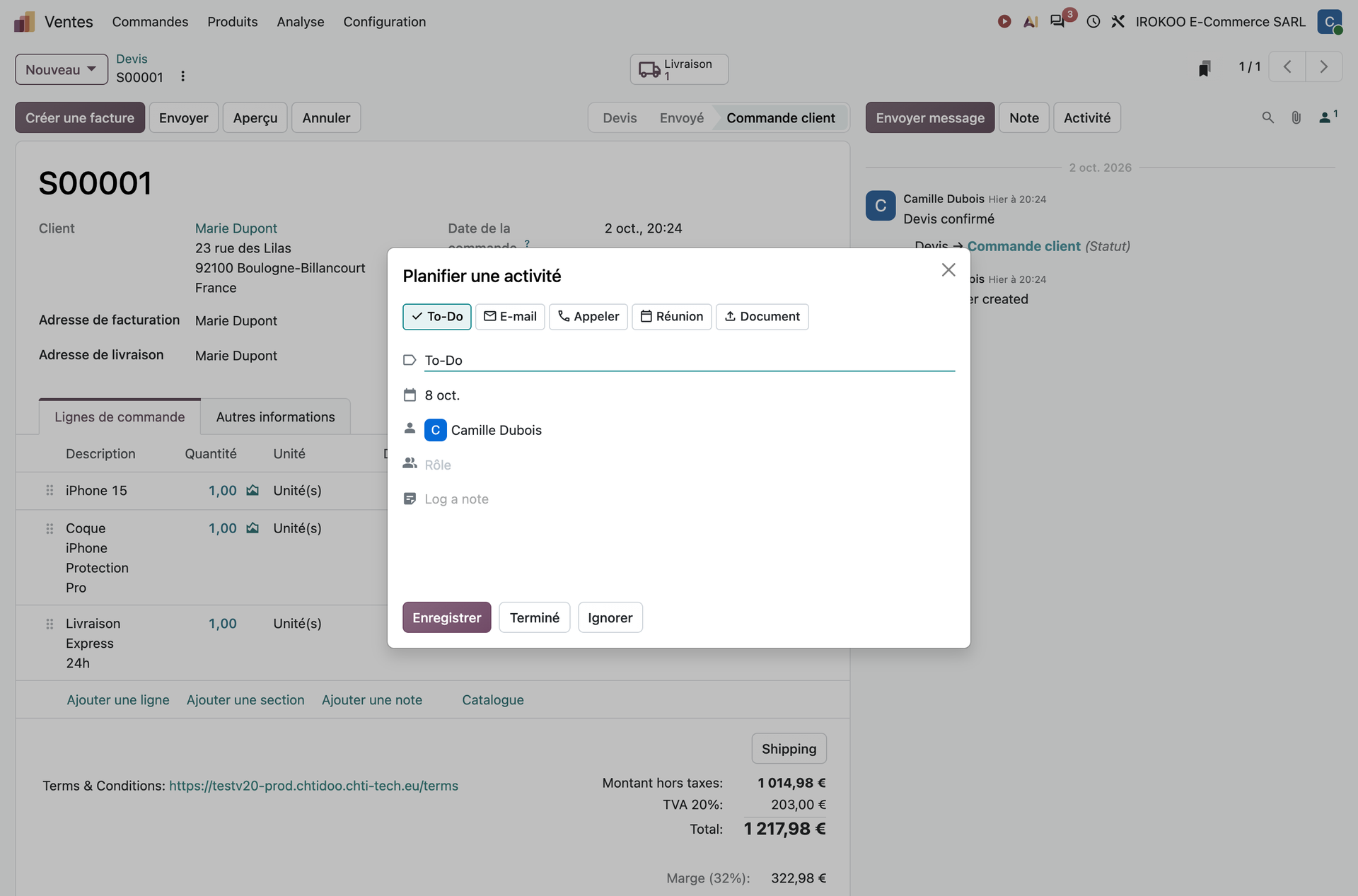Image resolution: width=1358 pixels, height=896 pixels.
Task: Open the activities clock icon
Action: point(1093,21)
